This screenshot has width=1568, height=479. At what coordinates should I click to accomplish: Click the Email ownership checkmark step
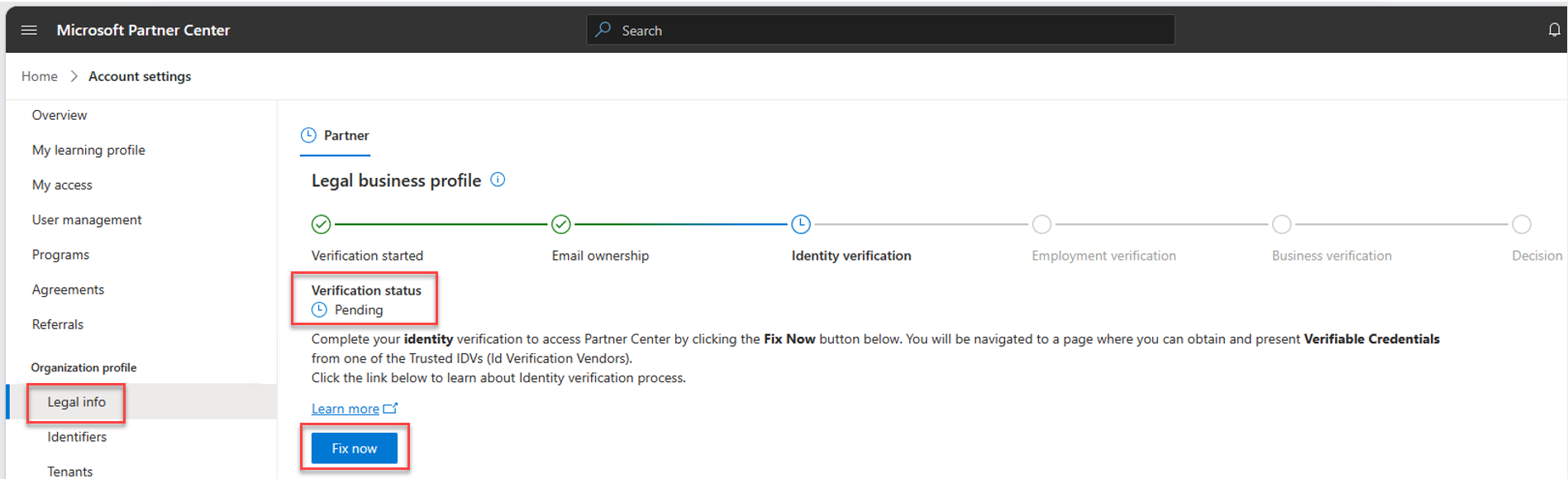[561, 224]
